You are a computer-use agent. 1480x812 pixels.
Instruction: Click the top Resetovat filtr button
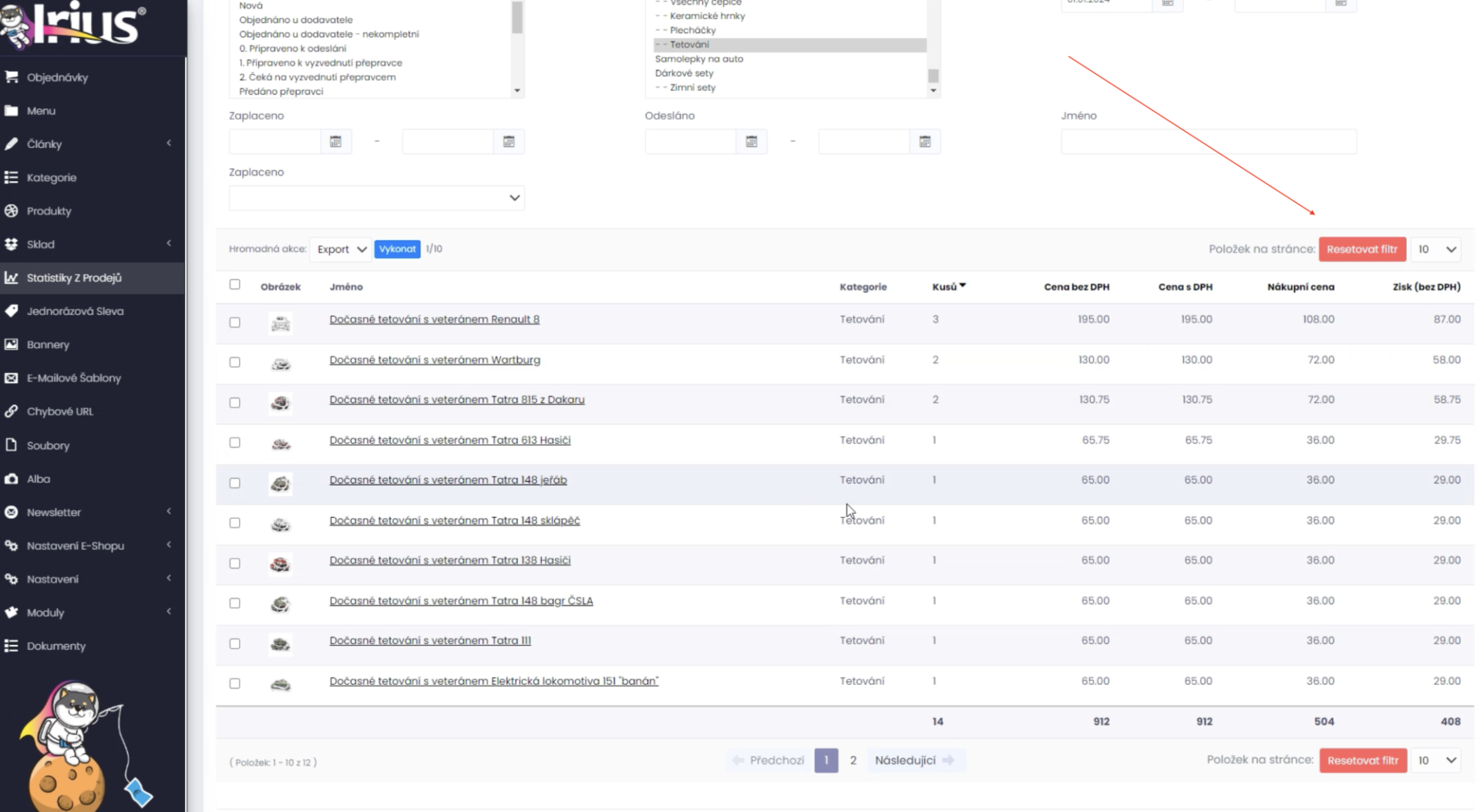[x=1362, y=249]
